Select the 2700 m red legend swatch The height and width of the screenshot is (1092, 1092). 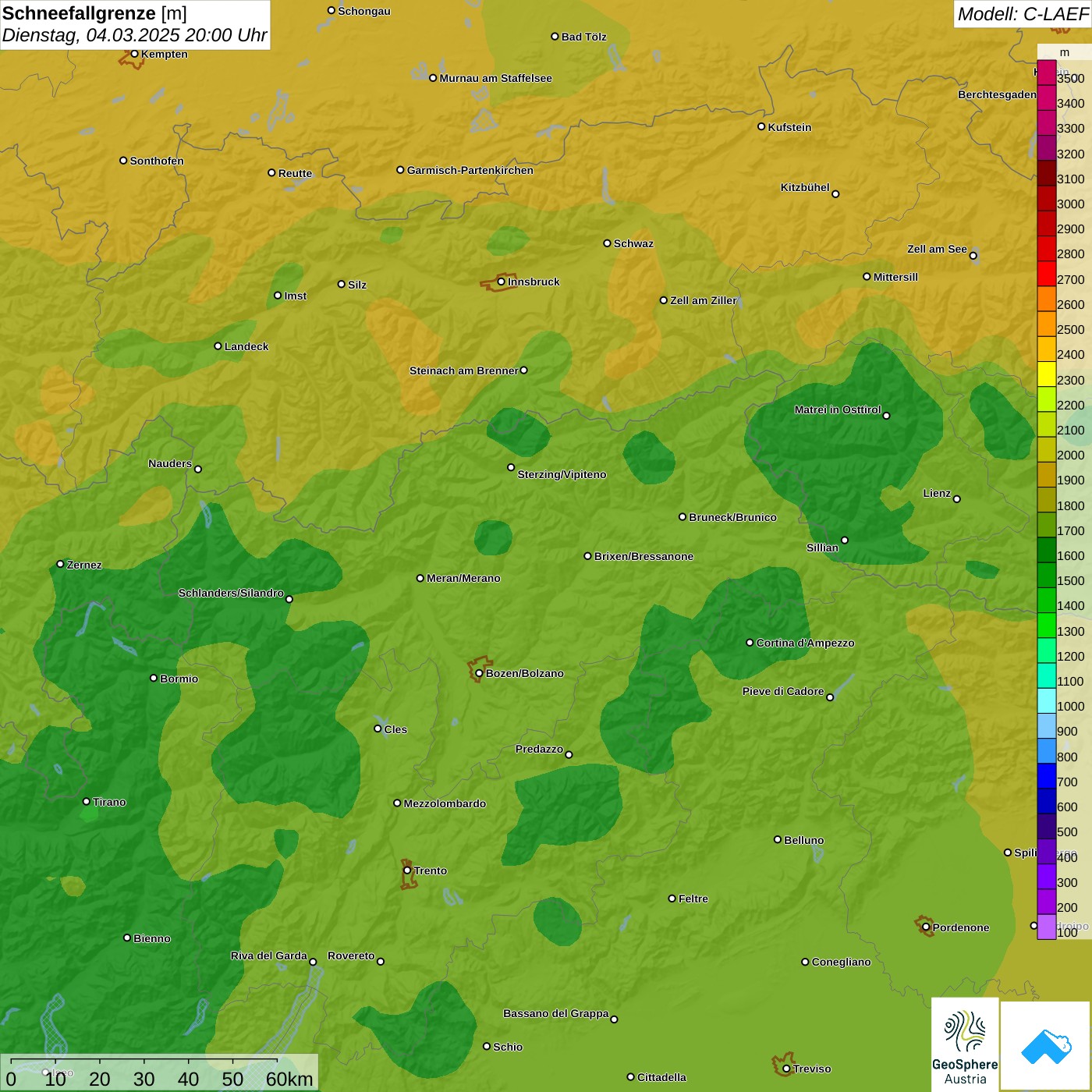(1047, 274)
